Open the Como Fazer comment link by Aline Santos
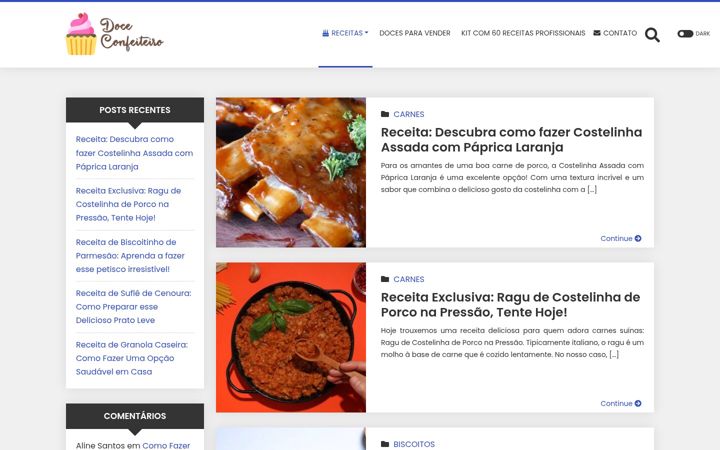 166,445
